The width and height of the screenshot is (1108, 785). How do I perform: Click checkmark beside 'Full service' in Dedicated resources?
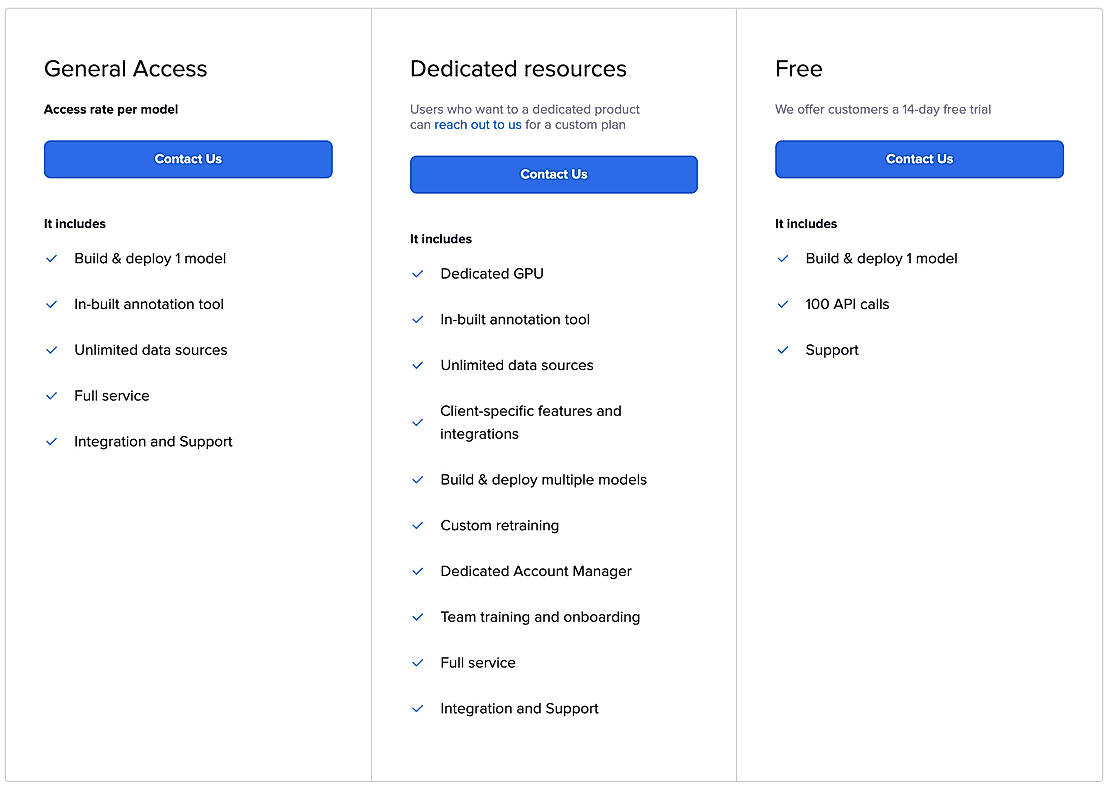pyautogui.click(x=418, y=663)
